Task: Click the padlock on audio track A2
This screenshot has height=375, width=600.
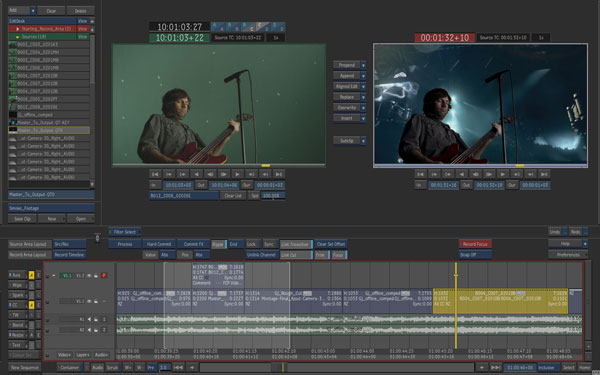Action: (x=96, y=329)
